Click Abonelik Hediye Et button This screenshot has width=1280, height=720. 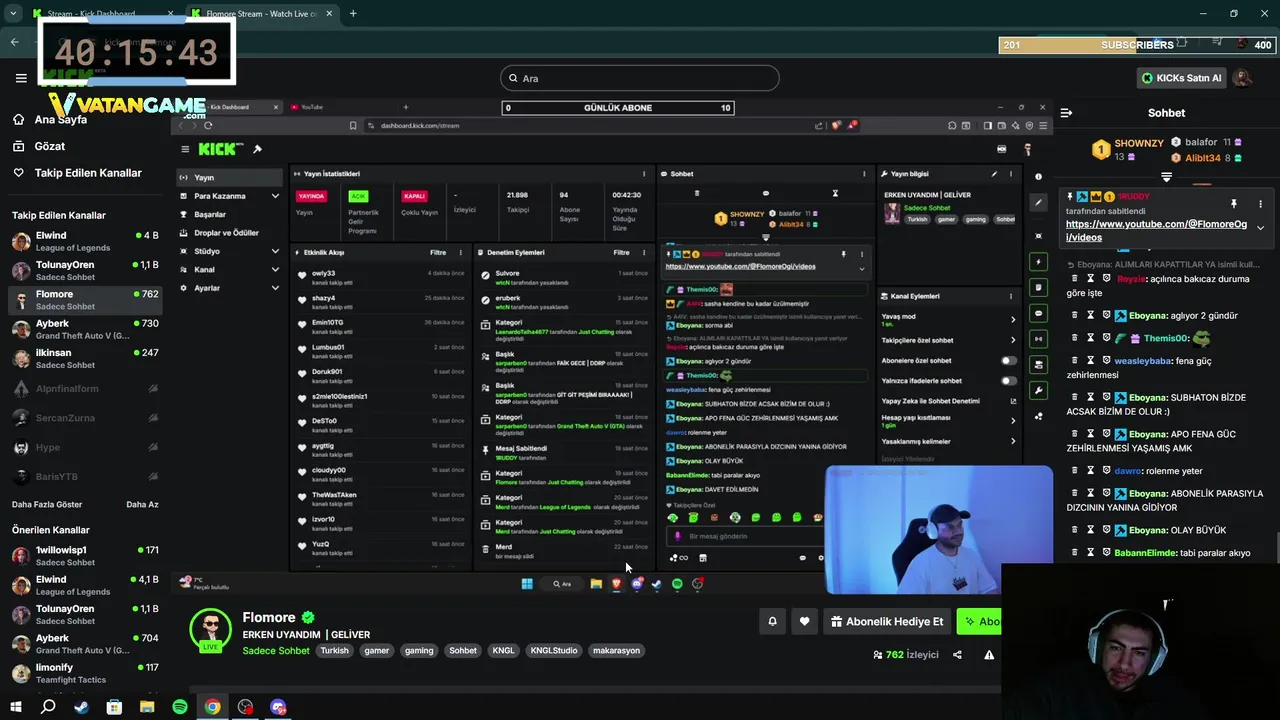[886, 621]
